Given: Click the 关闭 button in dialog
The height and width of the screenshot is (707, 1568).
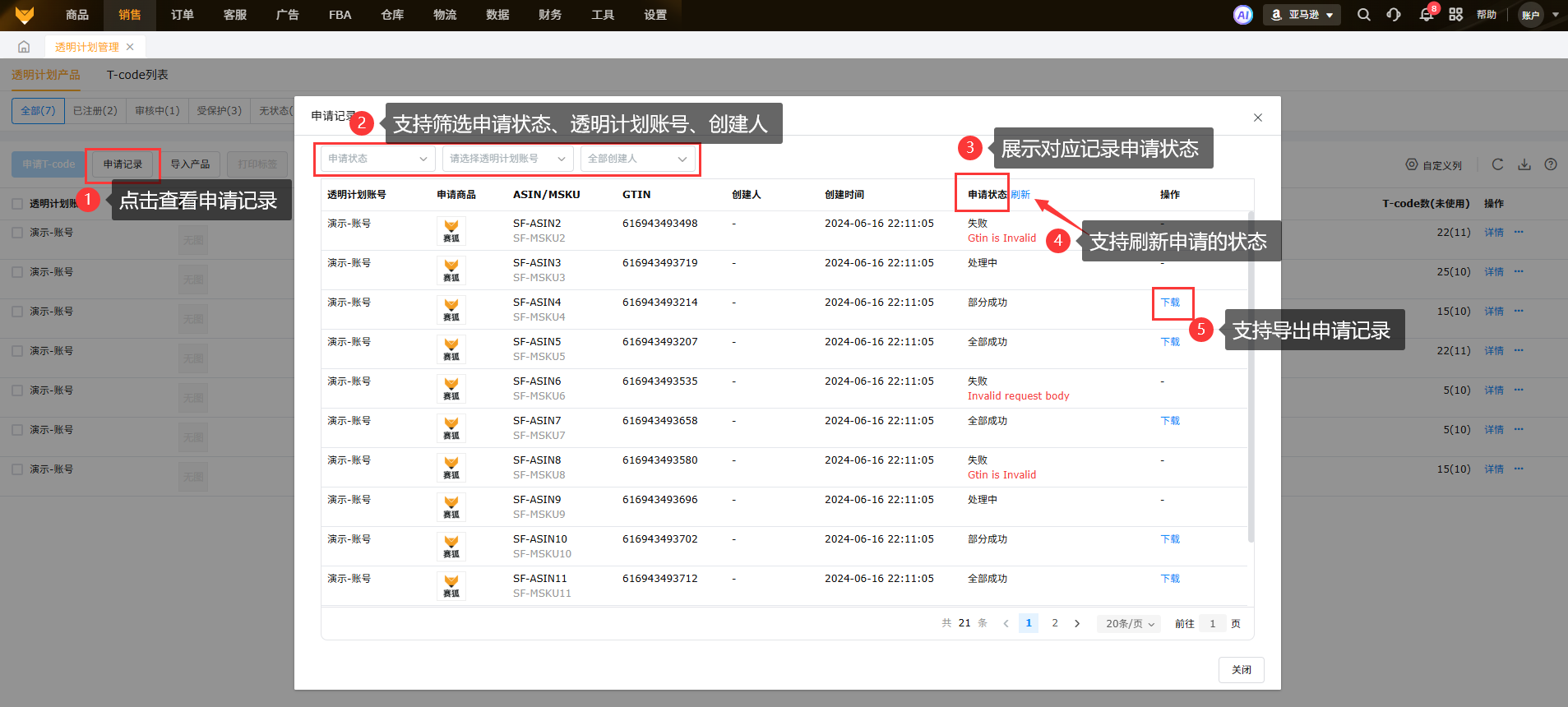Looking at the screenshot, I should [1241, 670].
